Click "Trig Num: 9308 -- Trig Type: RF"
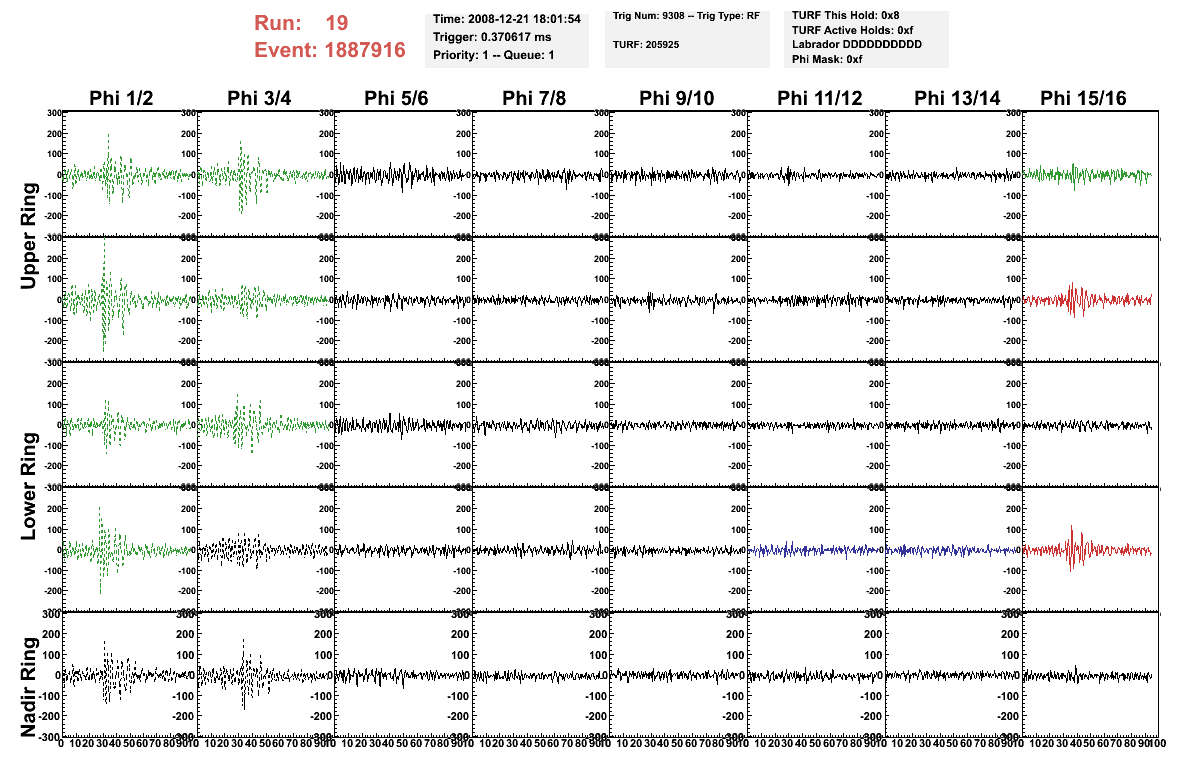 point(686,16)
